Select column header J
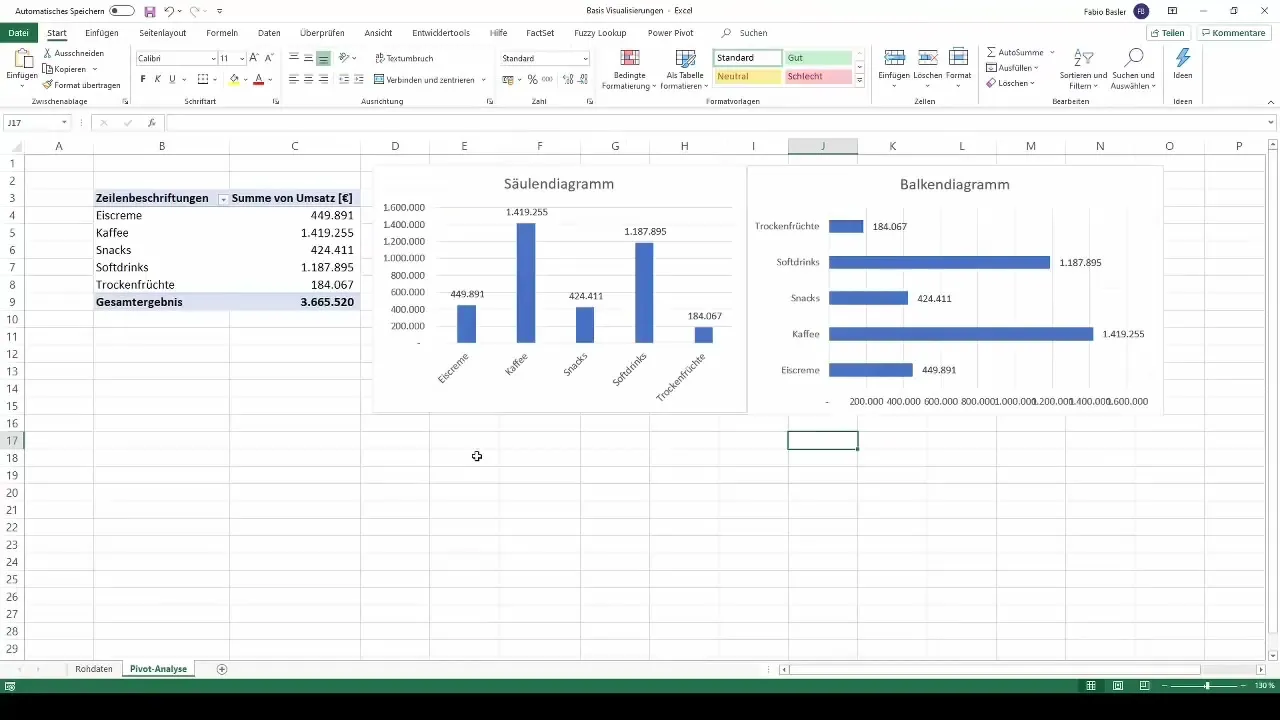The width and height of the screenshot is (1280, 720). [x=823, y=146]
